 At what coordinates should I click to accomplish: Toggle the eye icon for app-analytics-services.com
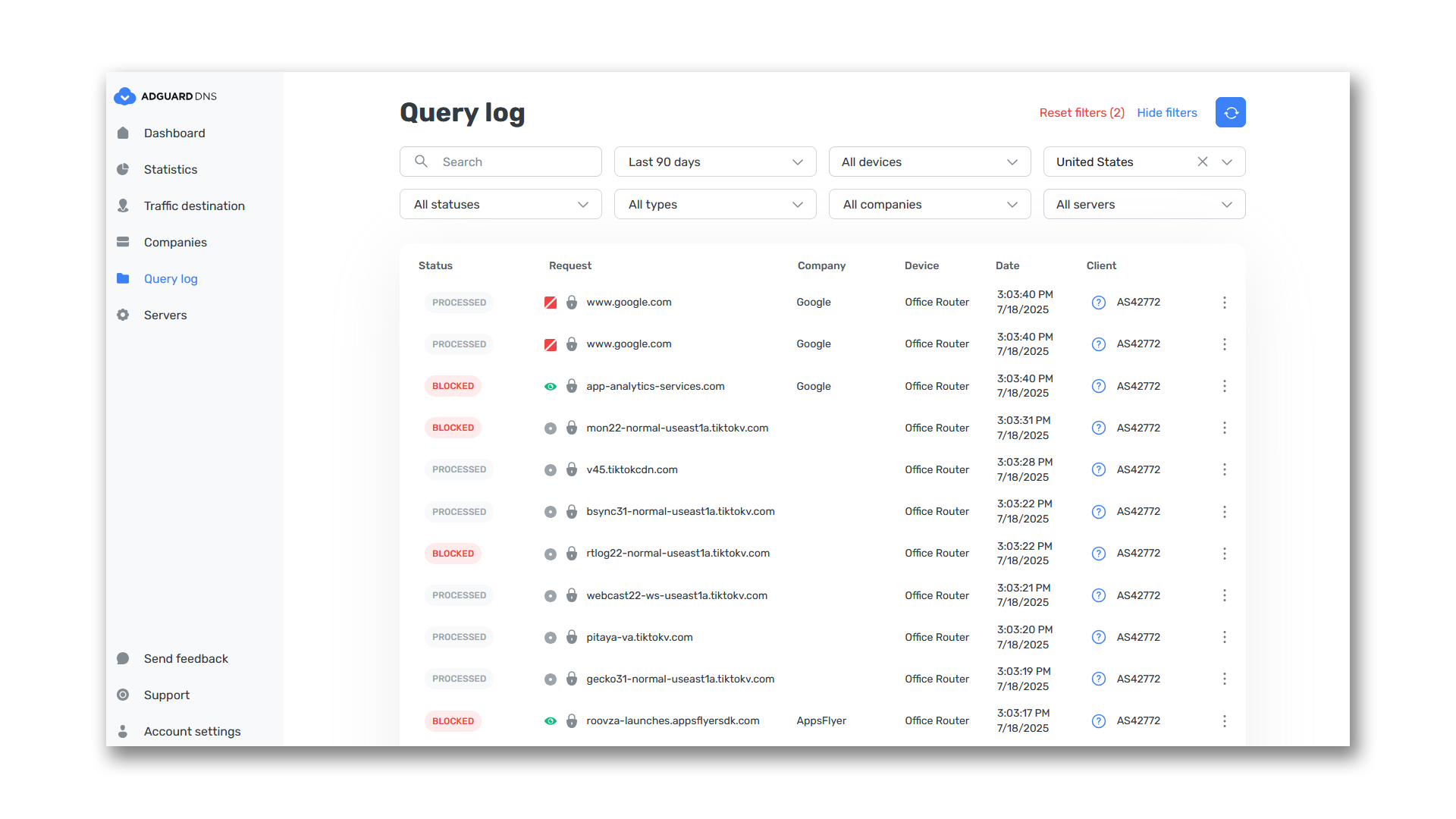click(551, 386)
